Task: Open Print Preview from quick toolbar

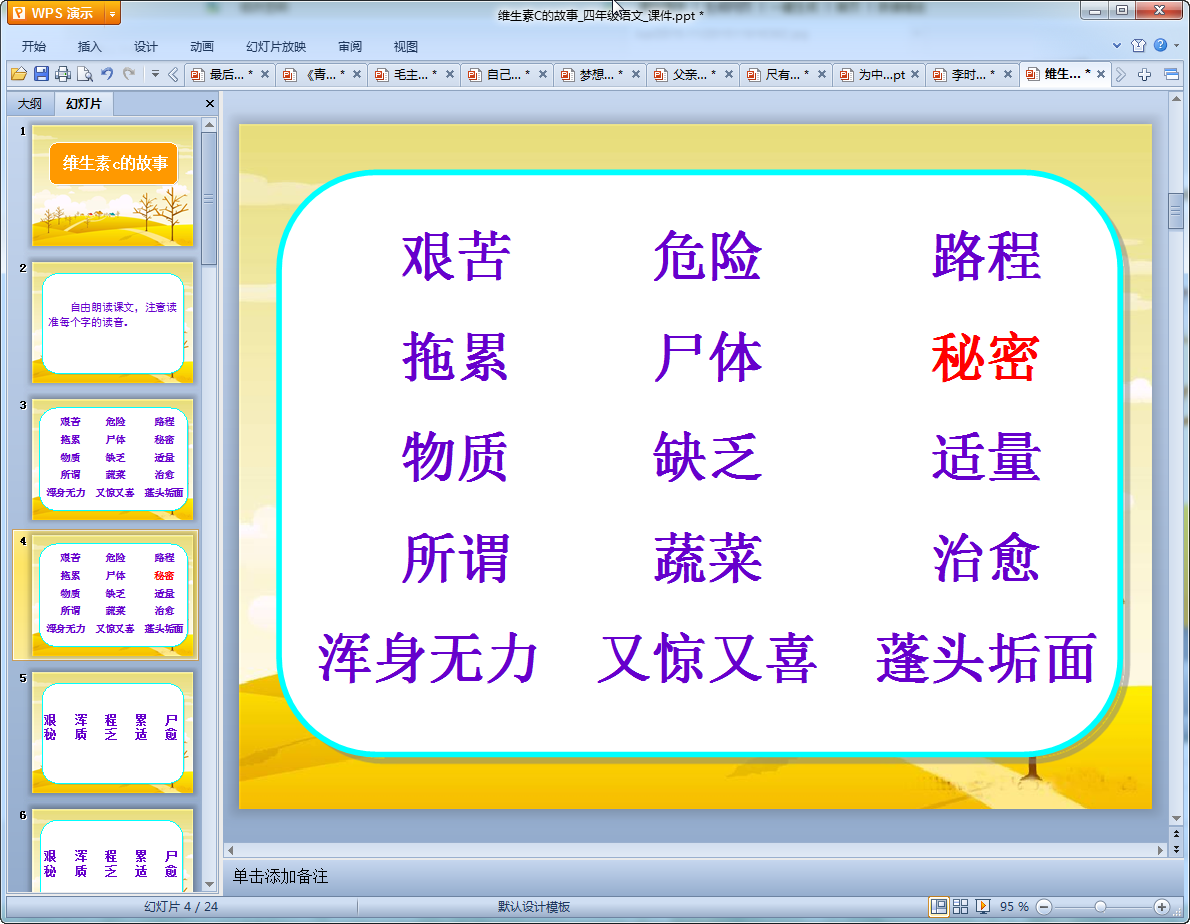Action: pyautogui.click(x=85, y=74)
